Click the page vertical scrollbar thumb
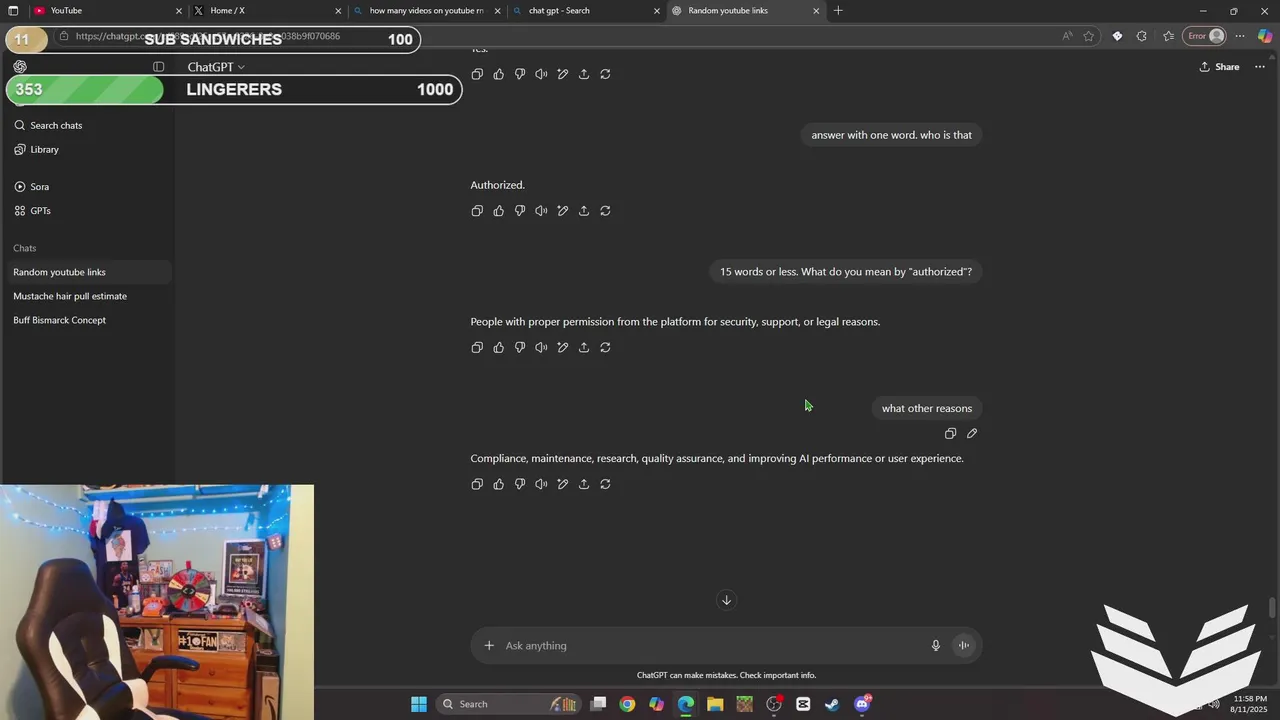The image size is (1280, 720). pos(1272,608)
